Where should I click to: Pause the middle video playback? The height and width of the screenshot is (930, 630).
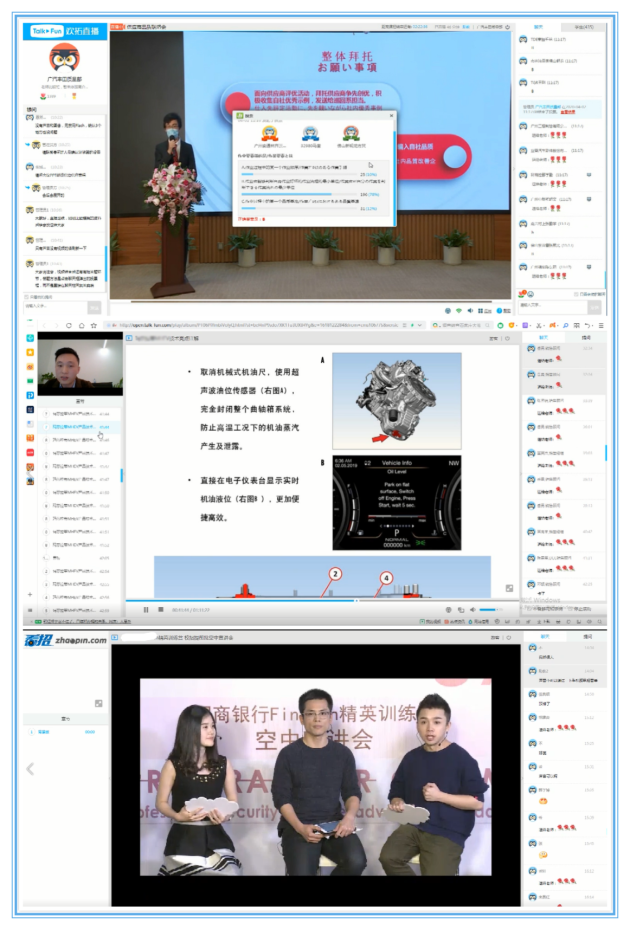tap(146, 609)
